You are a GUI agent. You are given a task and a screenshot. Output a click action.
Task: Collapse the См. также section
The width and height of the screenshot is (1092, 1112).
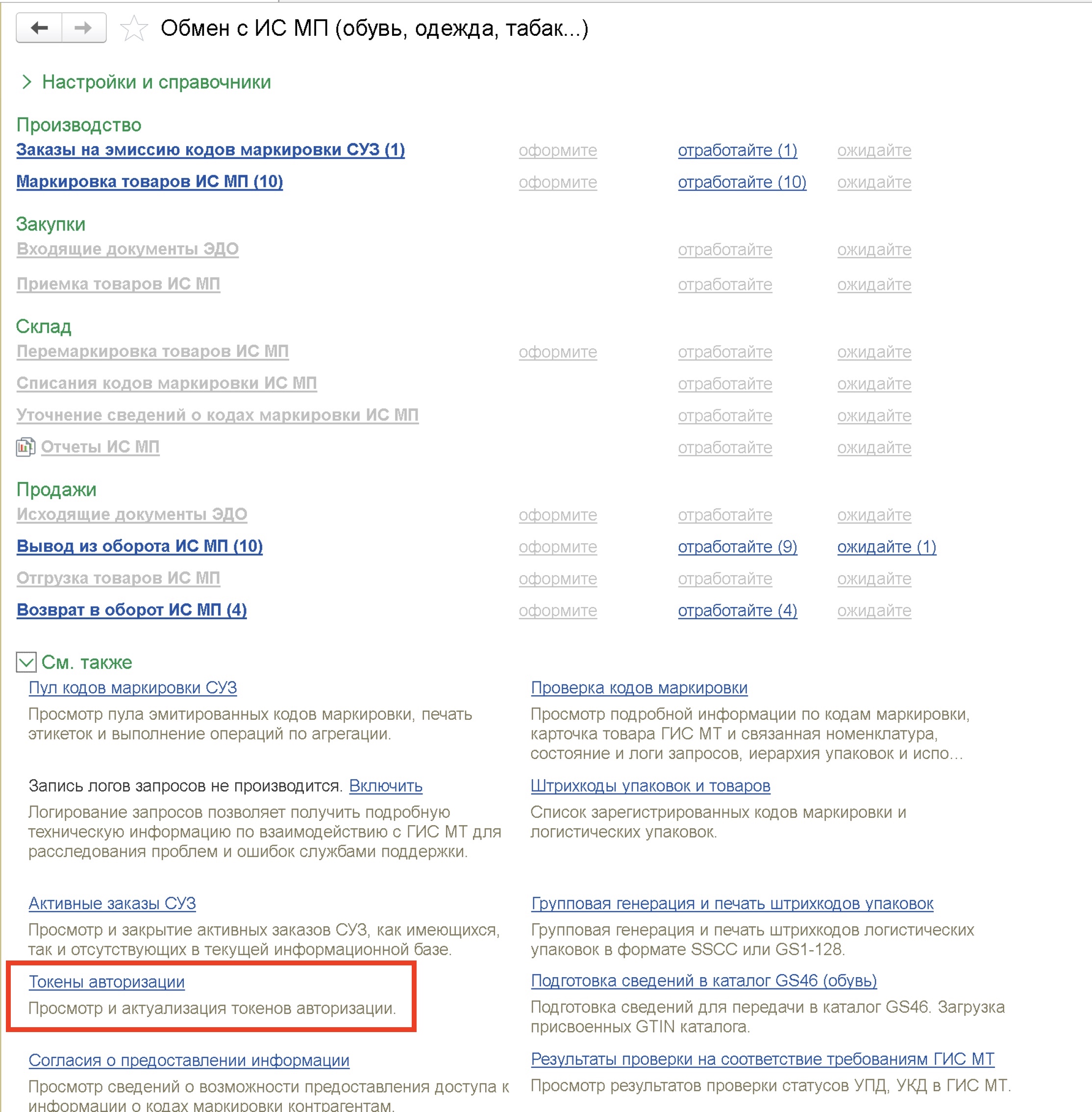(x=26, y=662)
